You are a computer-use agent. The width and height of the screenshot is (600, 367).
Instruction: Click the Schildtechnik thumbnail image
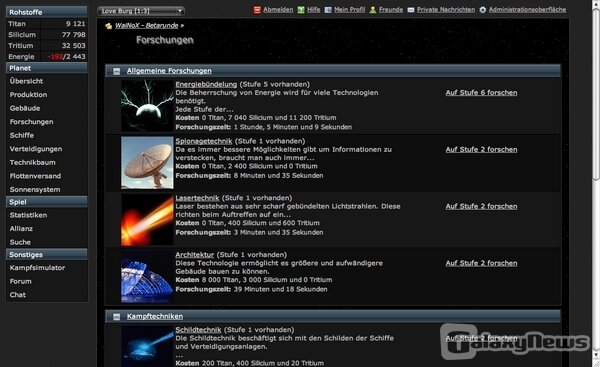(x=147, y=346)
